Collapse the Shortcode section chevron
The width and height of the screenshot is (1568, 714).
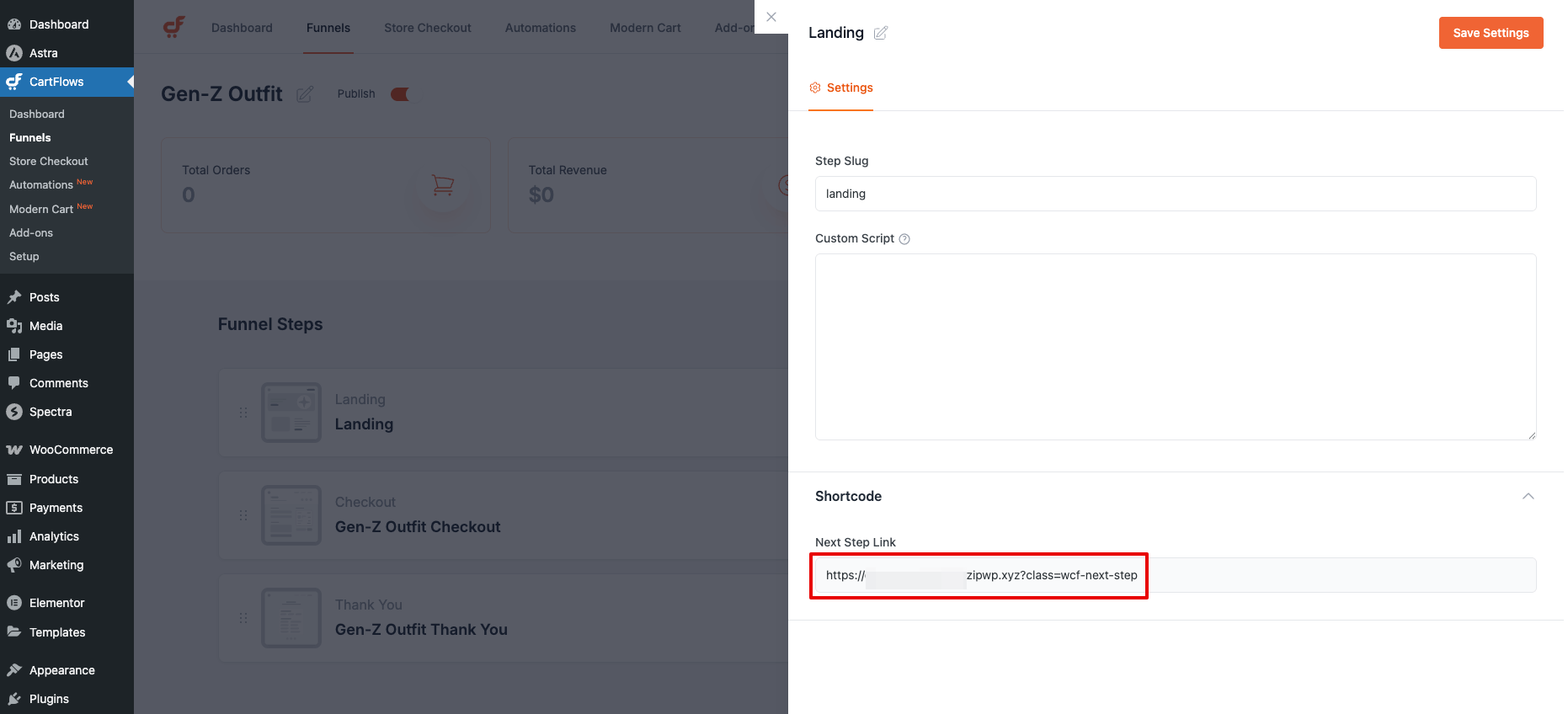pyautogui.click(x=1528, y=496)
